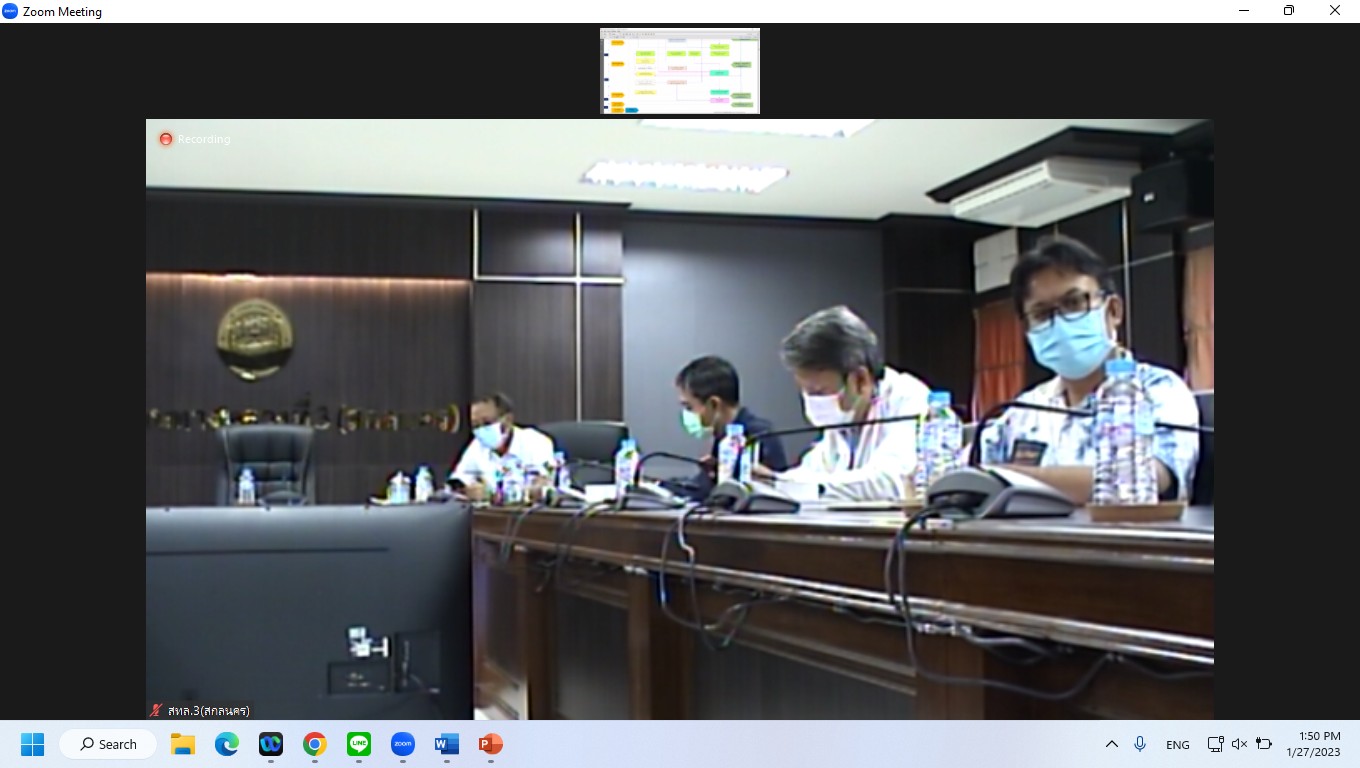Launch Microsoft Edge from the taskbar
This screenshot has height=768, width=1360.
(x=227, y=744)
